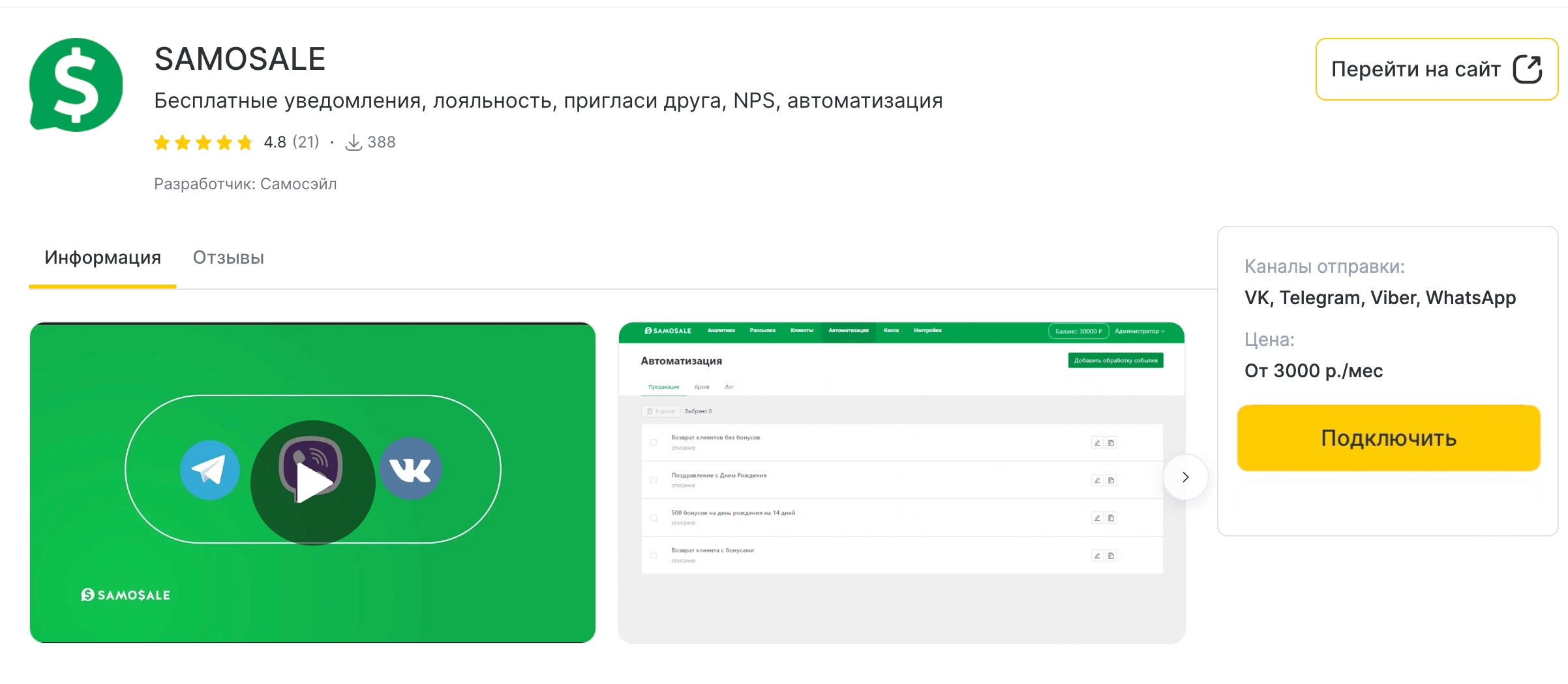Click the green SAMOSALE dollar logo
This screenshot has width=1568, height=684.
point(76,85)
